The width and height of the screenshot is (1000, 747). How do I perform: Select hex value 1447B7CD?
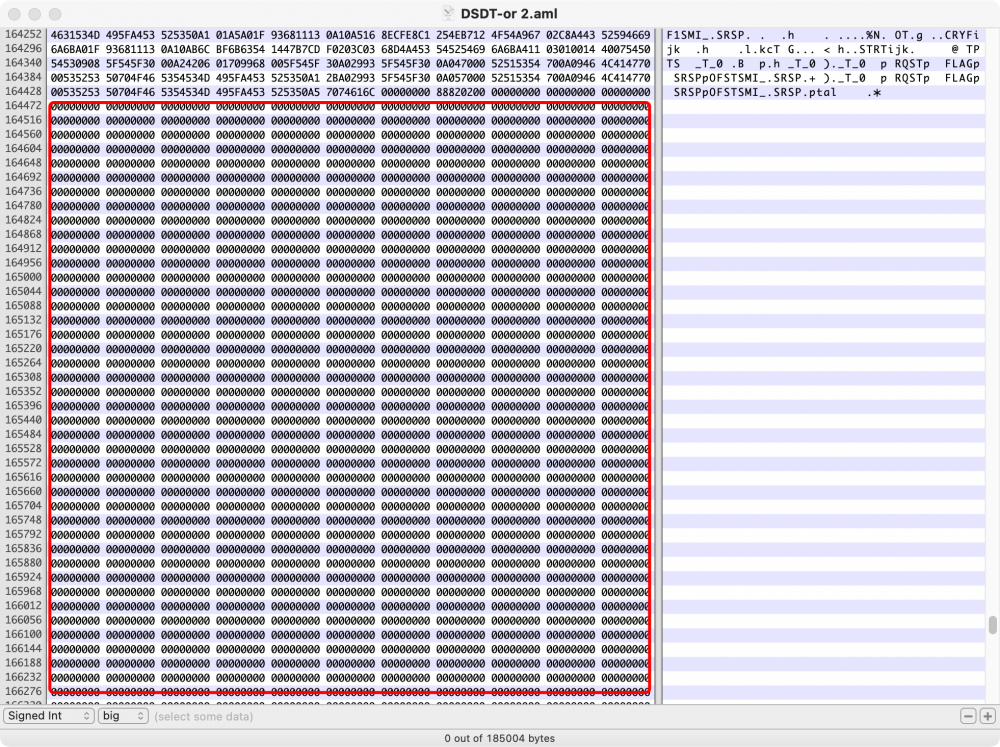(x=295, y=49)
